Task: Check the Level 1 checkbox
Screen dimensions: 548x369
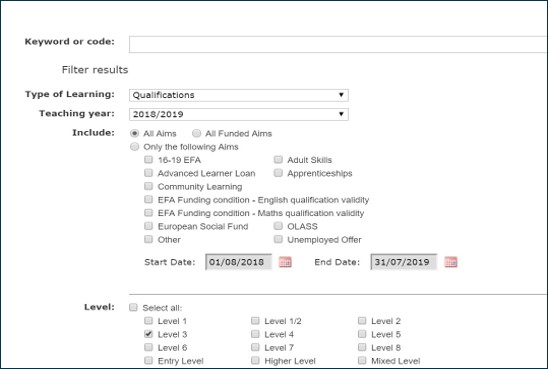Action: click(149, 320)
